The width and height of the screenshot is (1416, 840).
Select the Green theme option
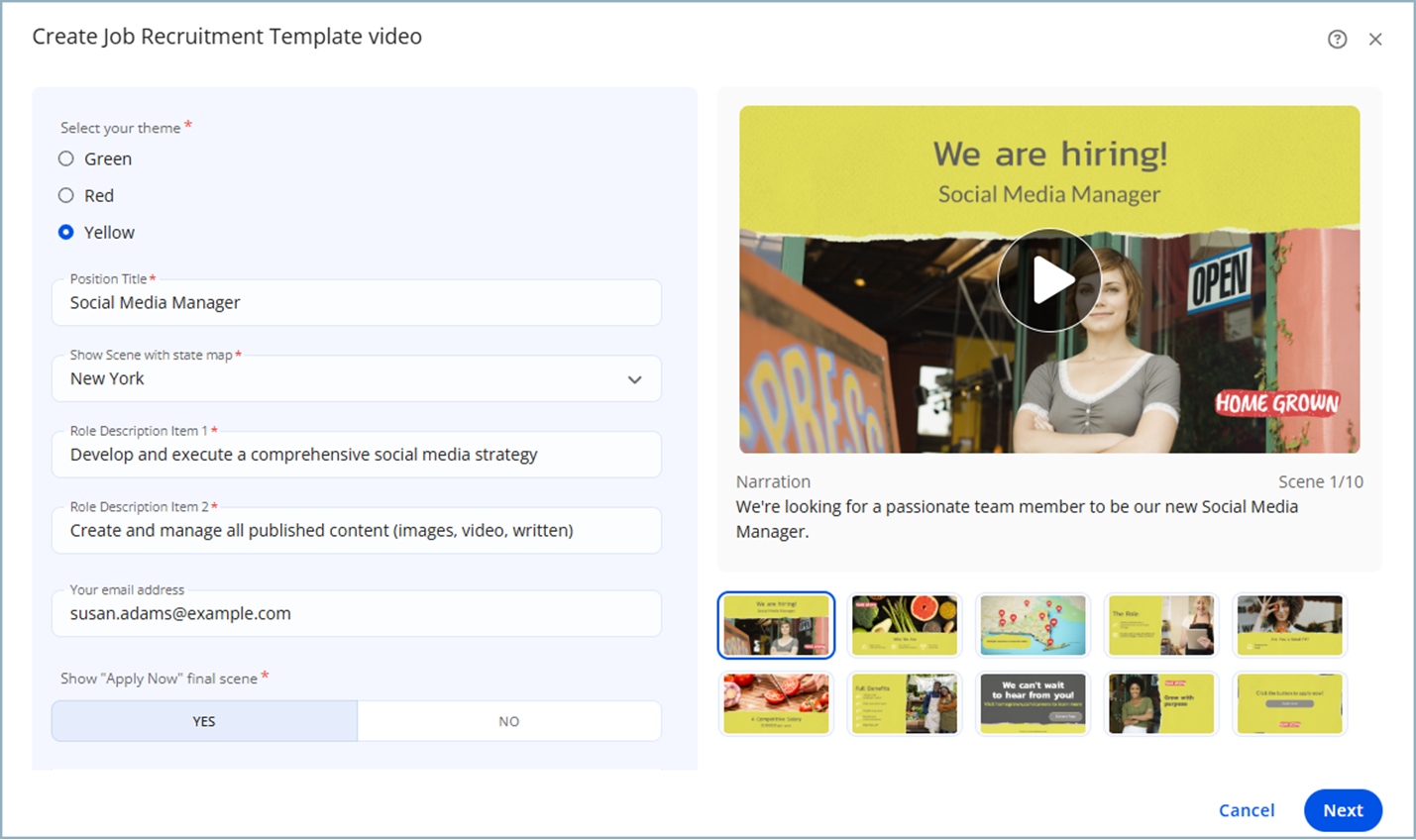pyautogui.click(x=65, y=158)
